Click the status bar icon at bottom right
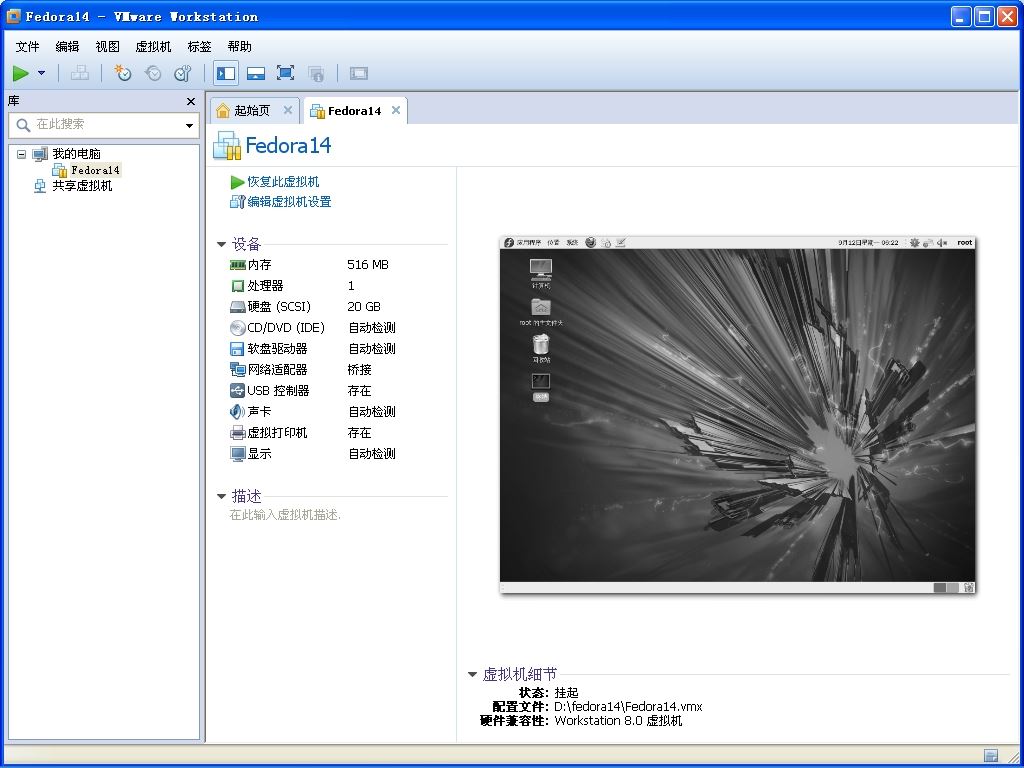 click(x=991, y=756)
